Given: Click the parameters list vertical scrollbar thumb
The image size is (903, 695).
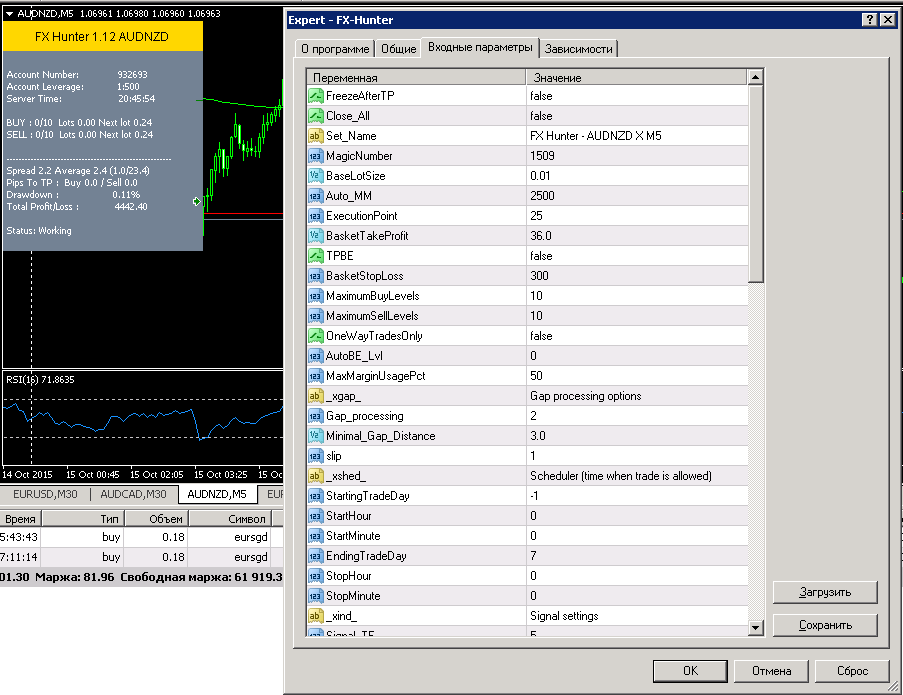Looking at the screenshot, I should coord(756,184).
